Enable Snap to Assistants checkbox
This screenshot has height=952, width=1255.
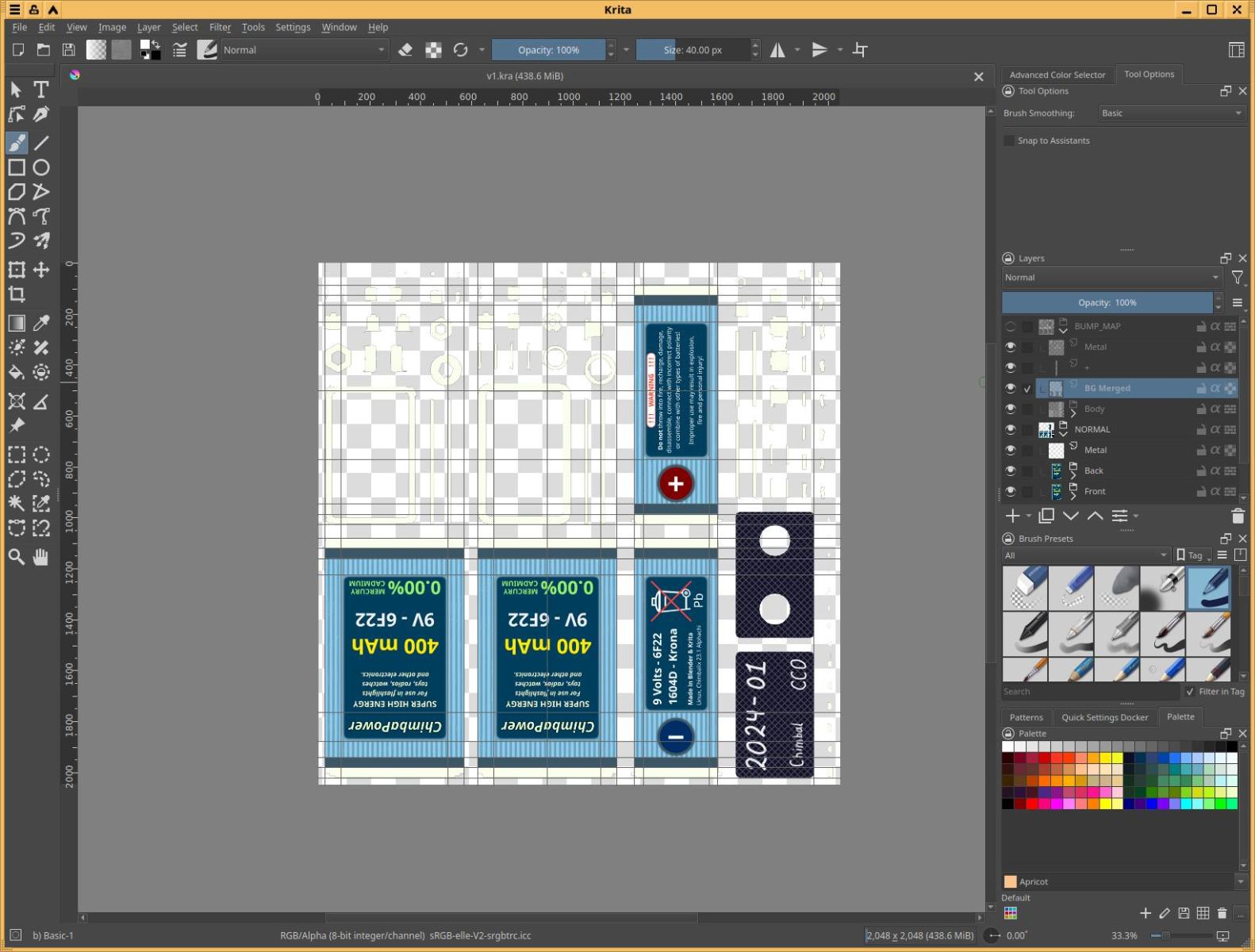pyautogui.click(x=1009, y=140)
